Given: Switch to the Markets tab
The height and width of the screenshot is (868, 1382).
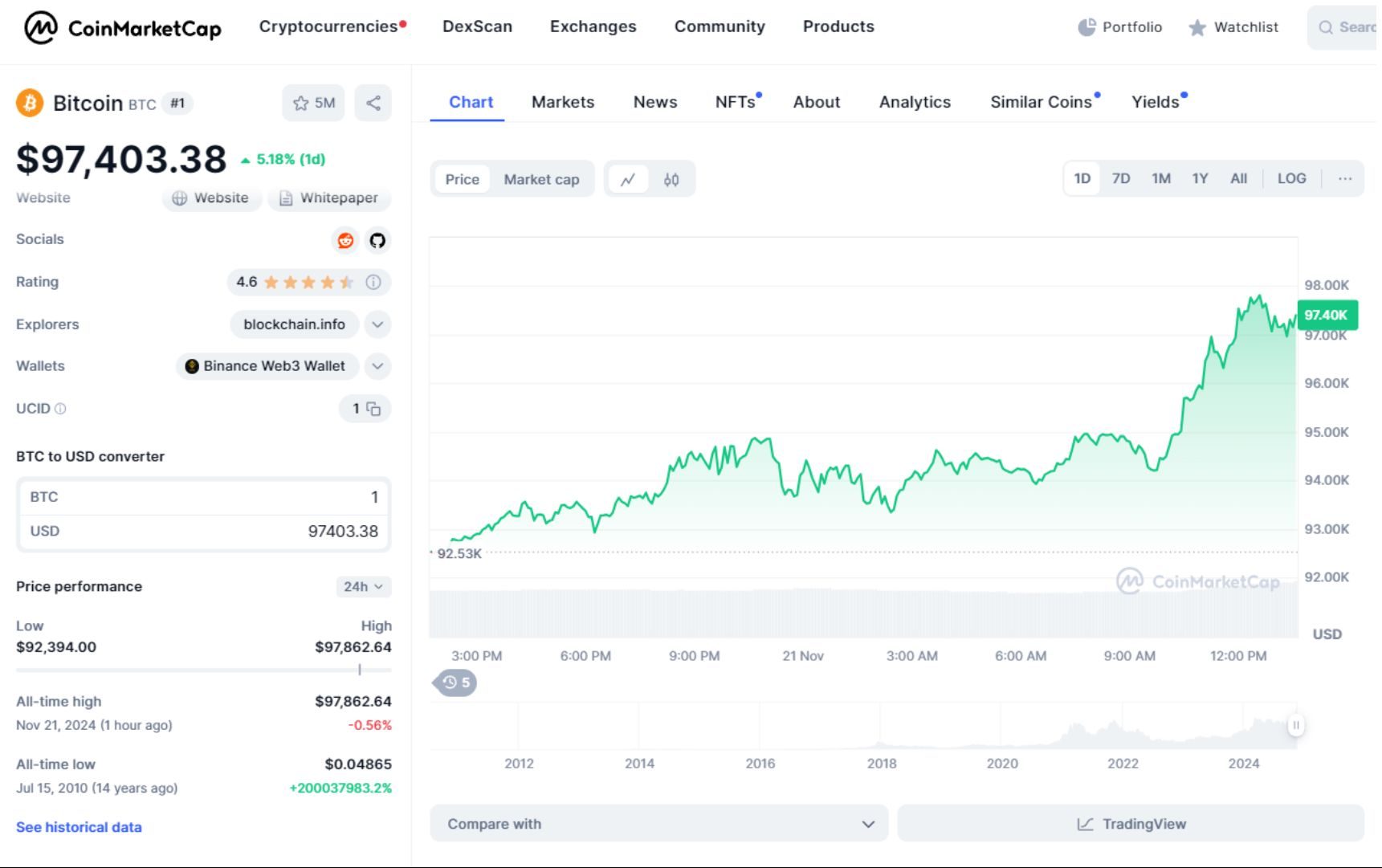Looking at the screenshot, I should coord(562,102).
